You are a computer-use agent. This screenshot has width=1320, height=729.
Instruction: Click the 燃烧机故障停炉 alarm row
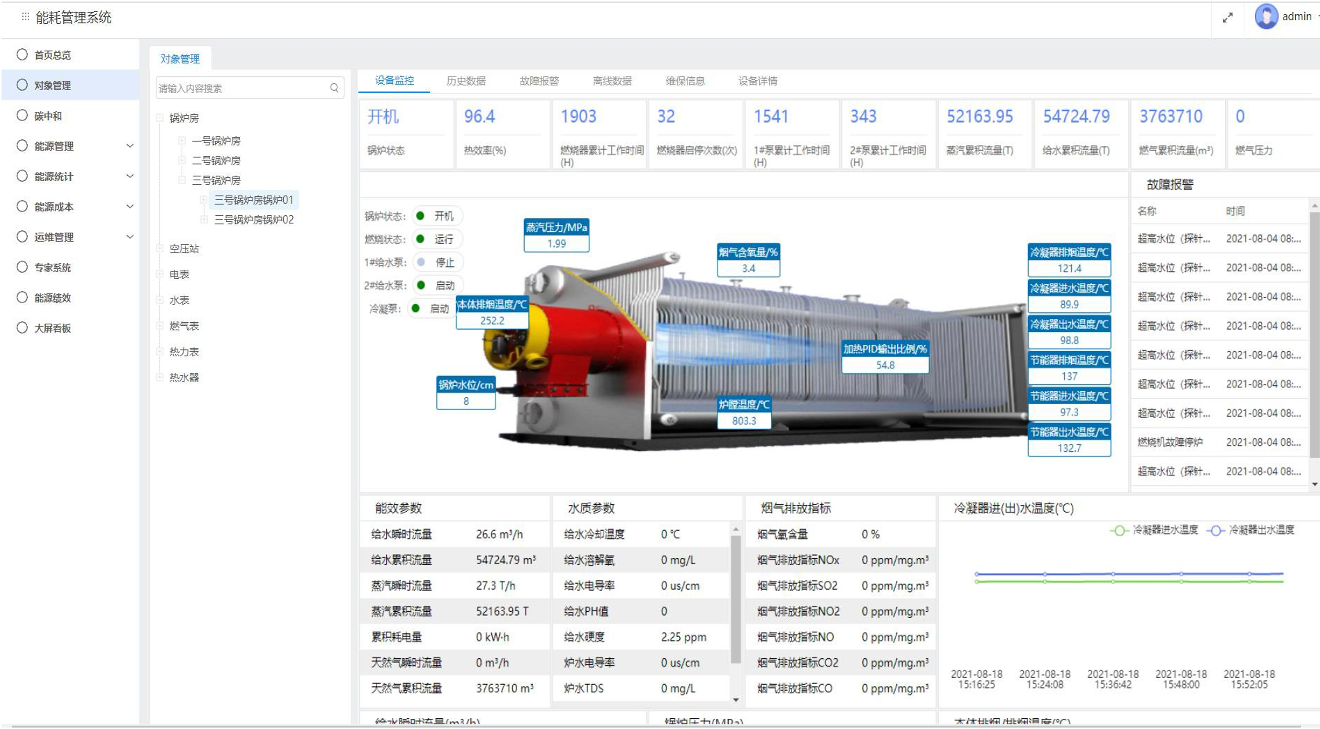(x=1218, y=442)
